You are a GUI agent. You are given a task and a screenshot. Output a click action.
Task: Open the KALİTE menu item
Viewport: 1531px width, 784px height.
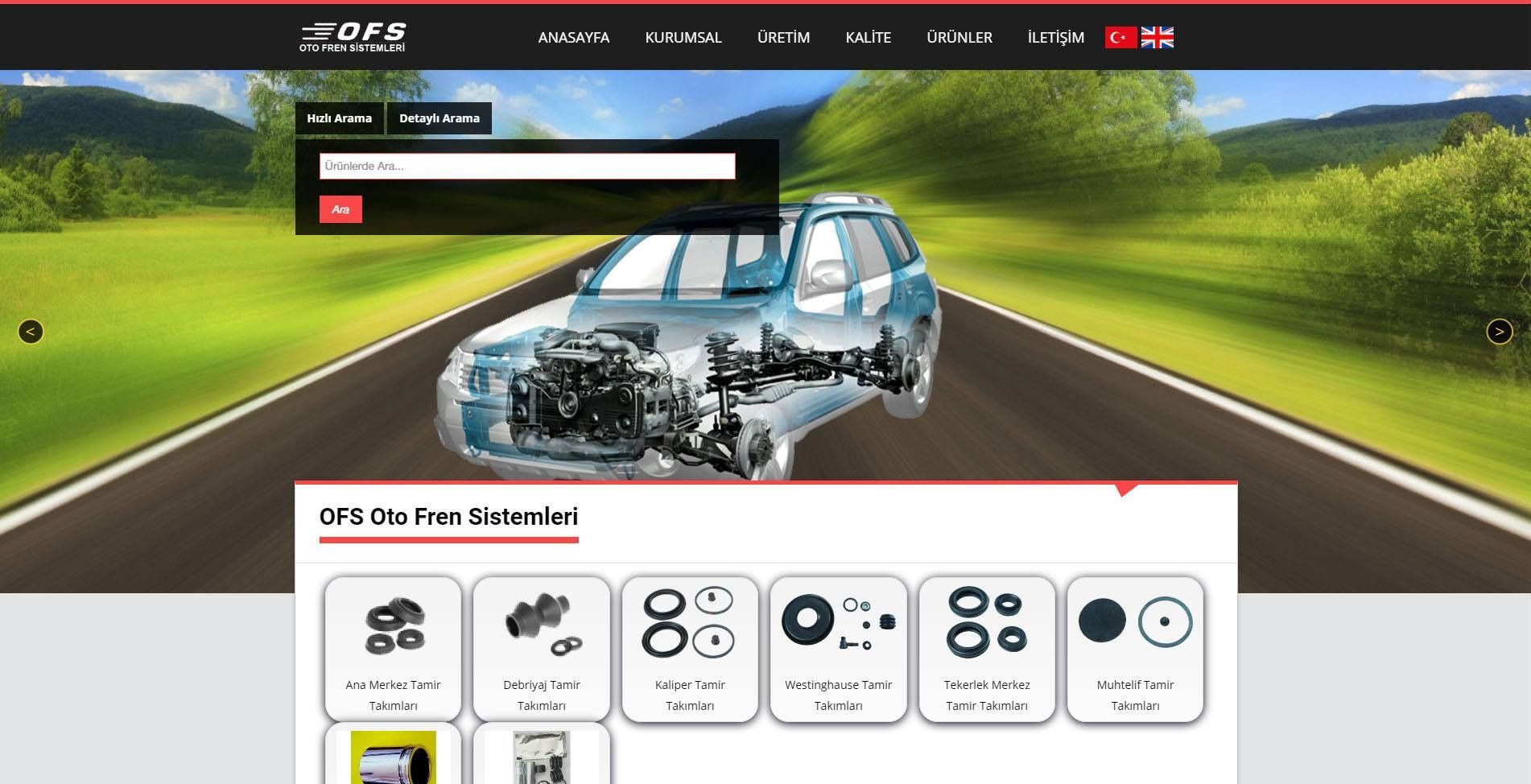point(868,37)
